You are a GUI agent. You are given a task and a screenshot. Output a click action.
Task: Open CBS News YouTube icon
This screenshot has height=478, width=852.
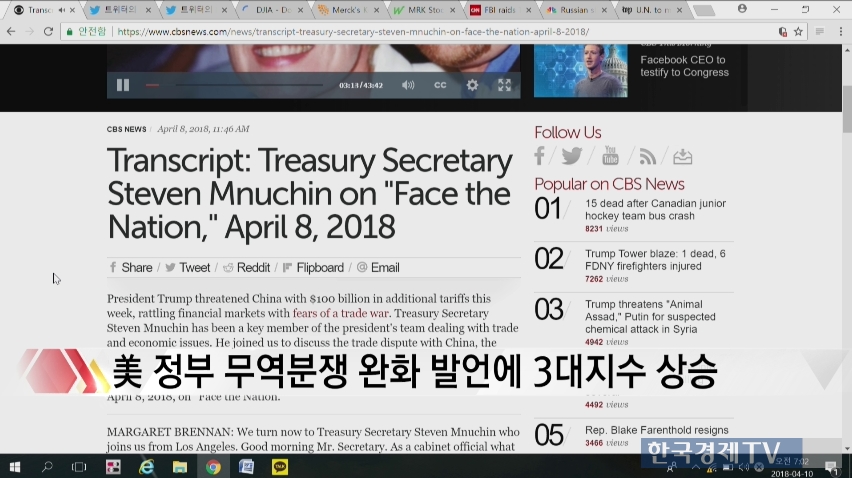click(x=609, y=156)
